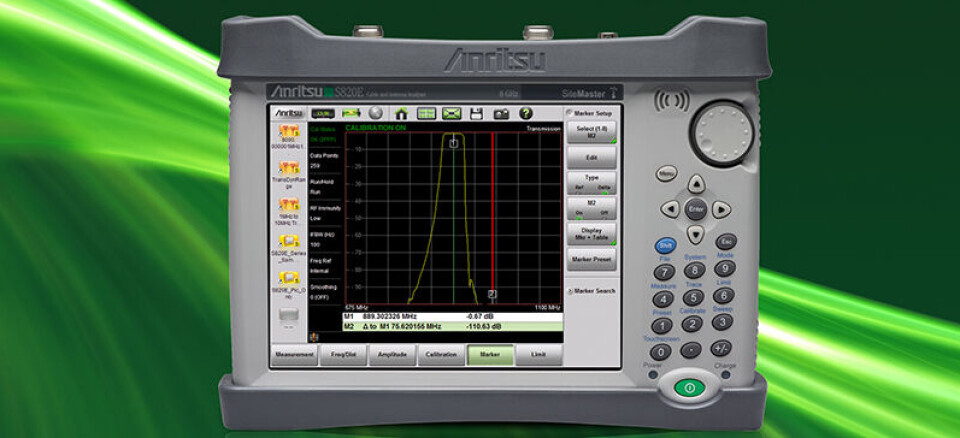
Task: Tap the Edit marker button
Action: click(x=591, y=157)
